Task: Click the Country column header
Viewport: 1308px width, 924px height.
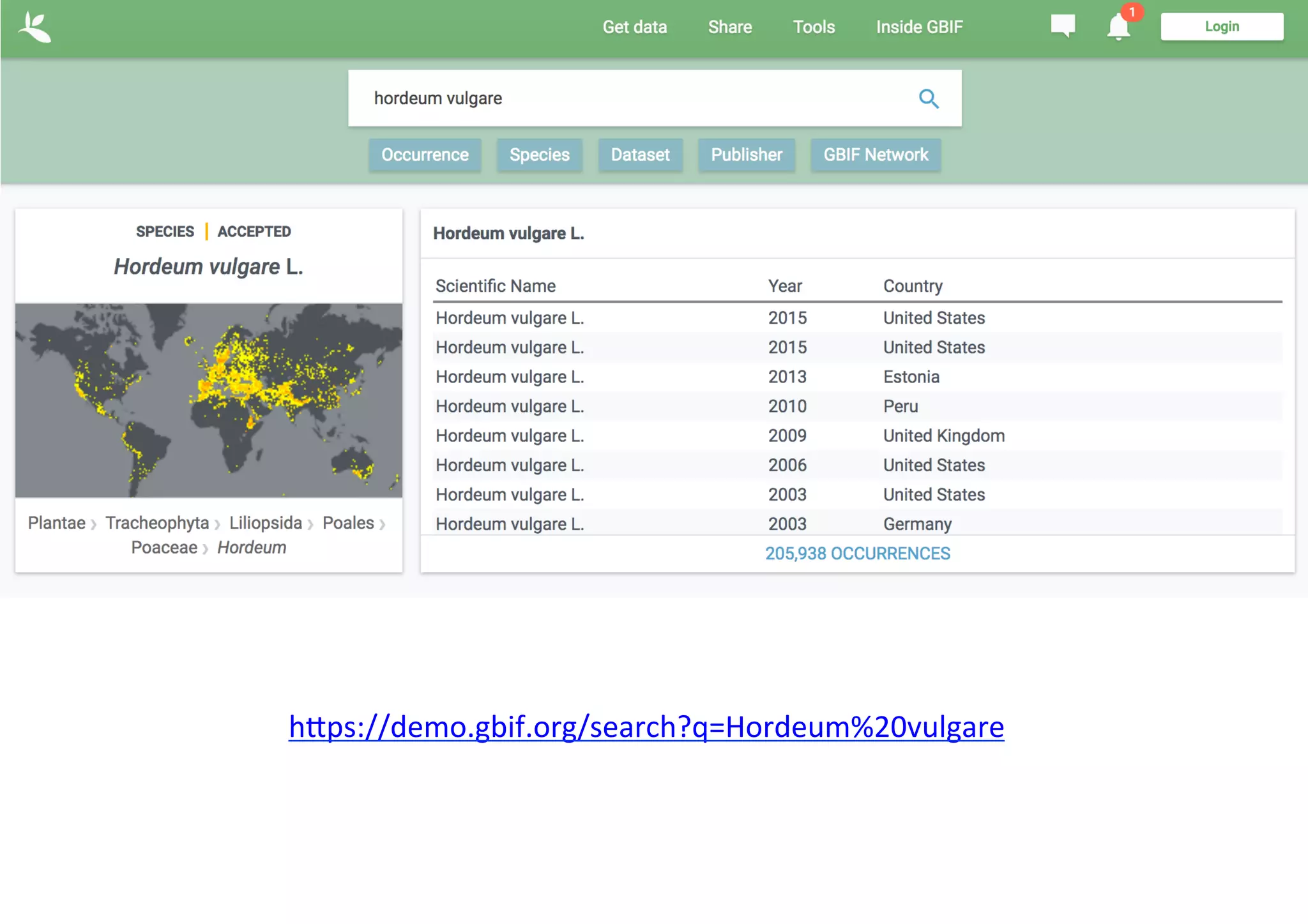Action: (913, 286)
